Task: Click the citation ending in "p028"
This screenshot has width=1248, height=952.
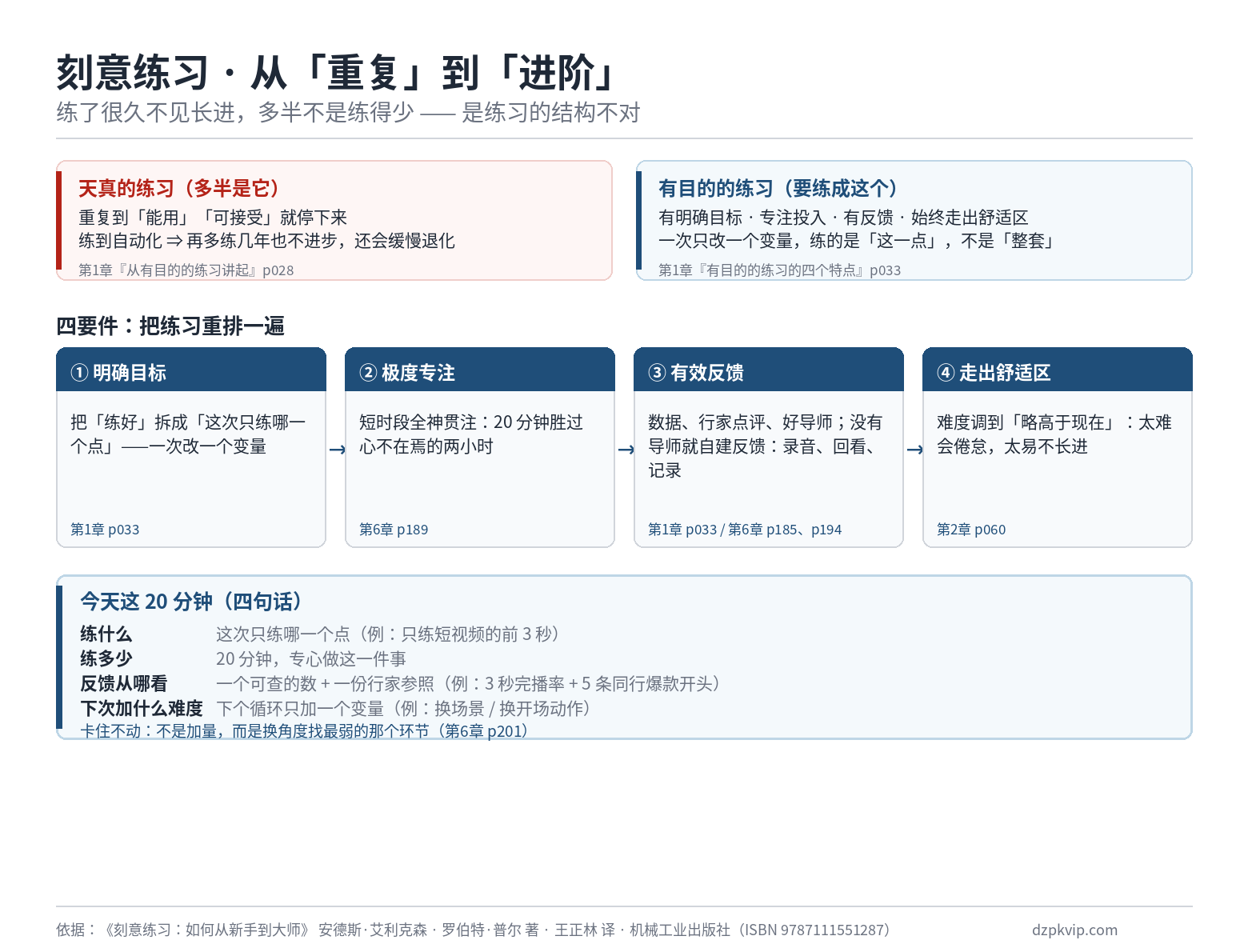Action: coord(186,270)
